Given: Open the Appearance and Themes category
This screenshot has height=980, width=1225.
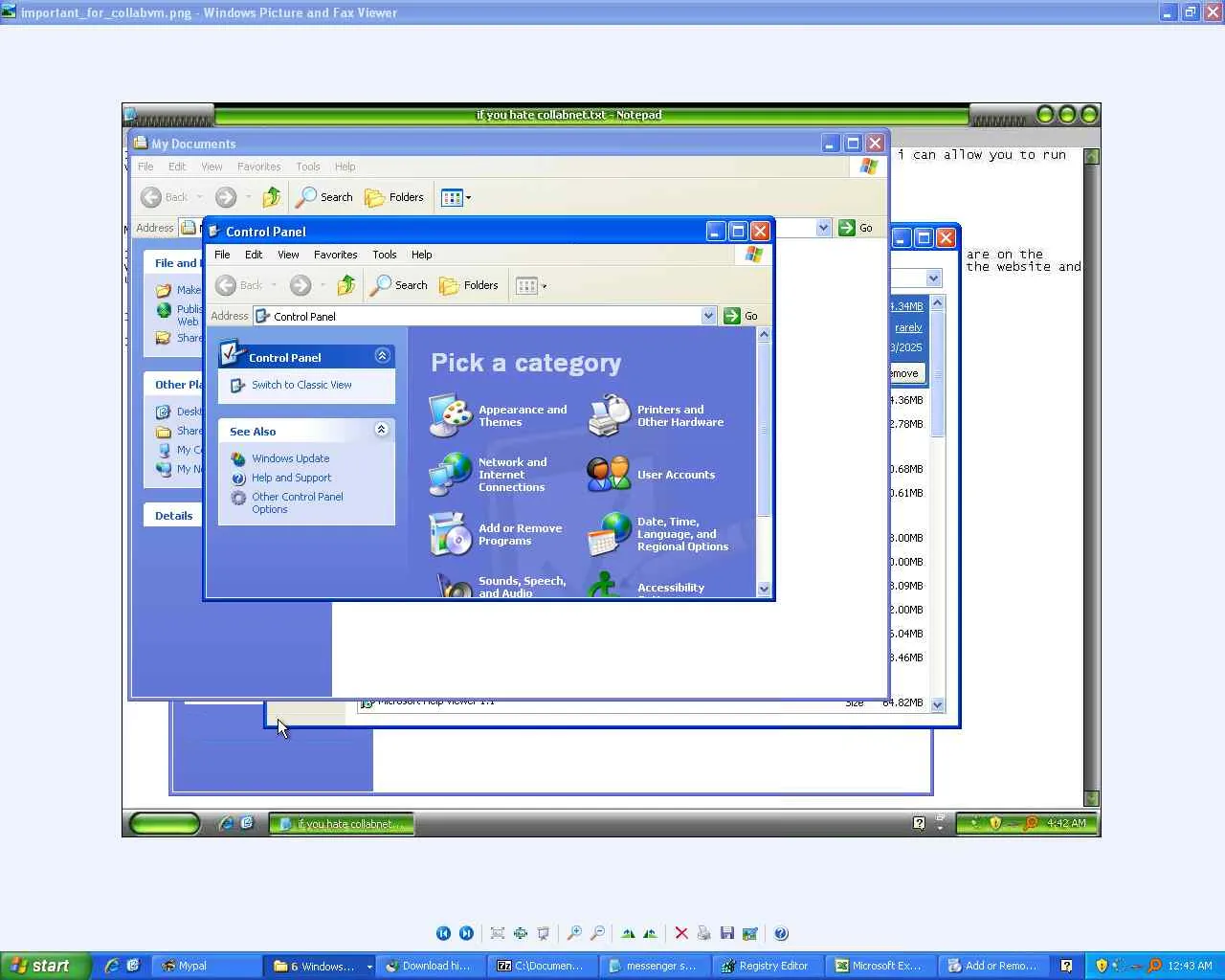Looking at the screenshot, I should (x=499, y=415).
